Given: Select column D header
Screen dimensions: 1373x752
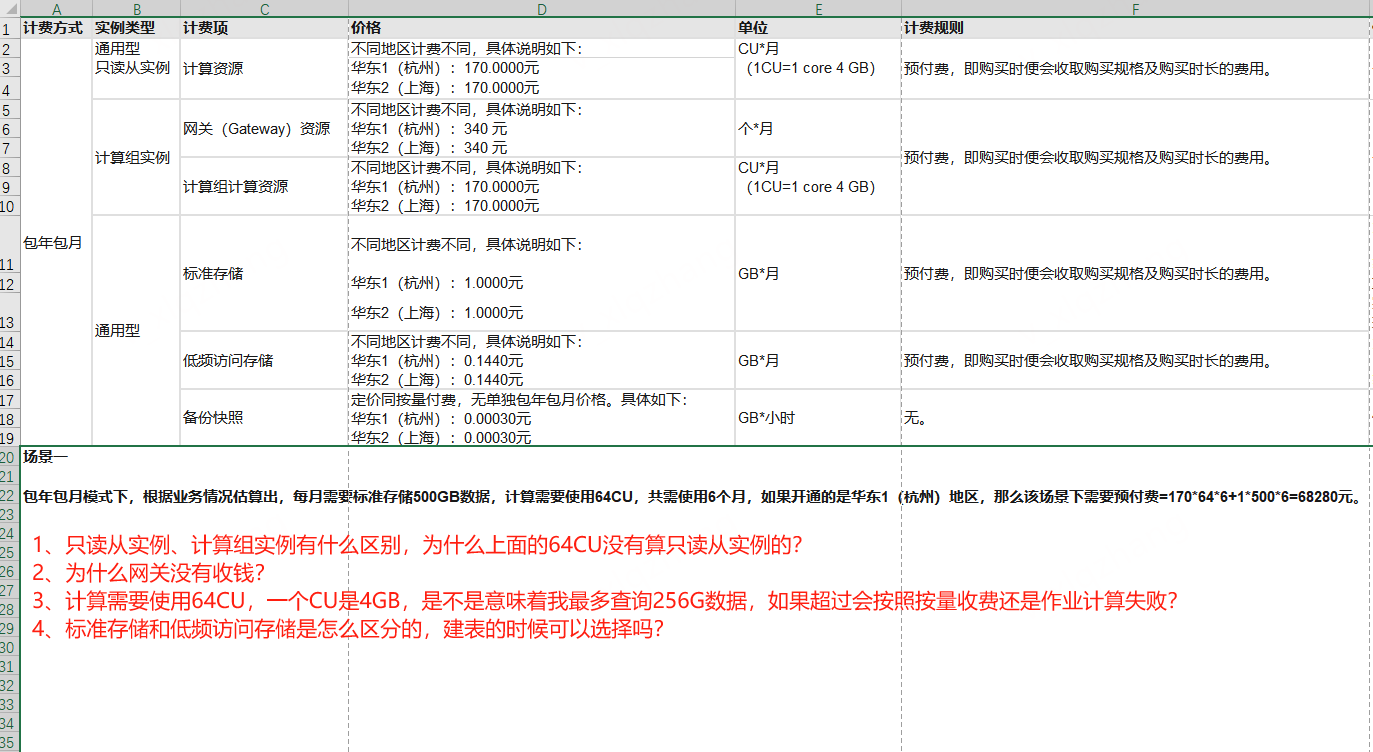Looking at the screenshot, I should coord(541,9).
